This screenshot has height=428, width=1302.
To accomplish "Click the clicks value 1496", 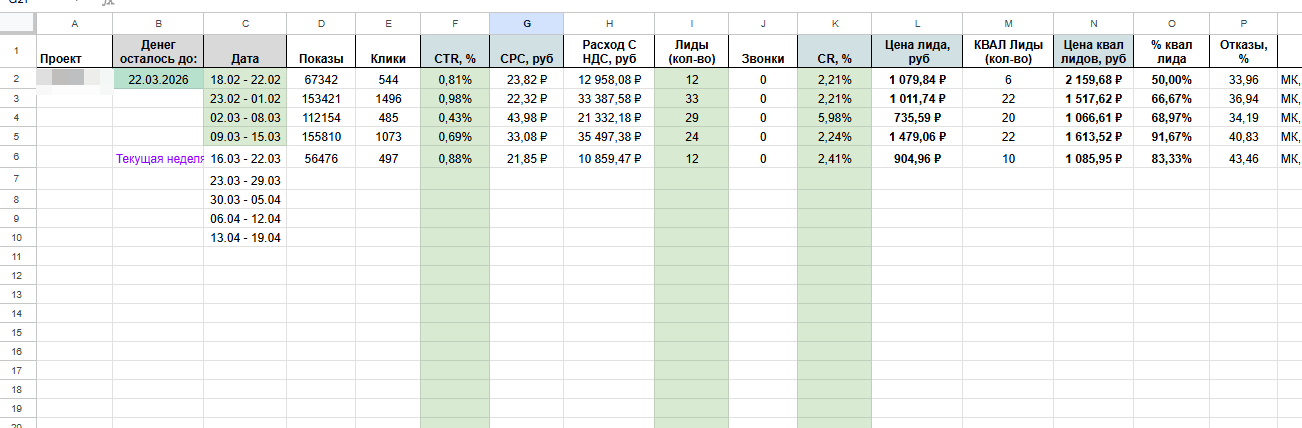I will coord(388,99).
